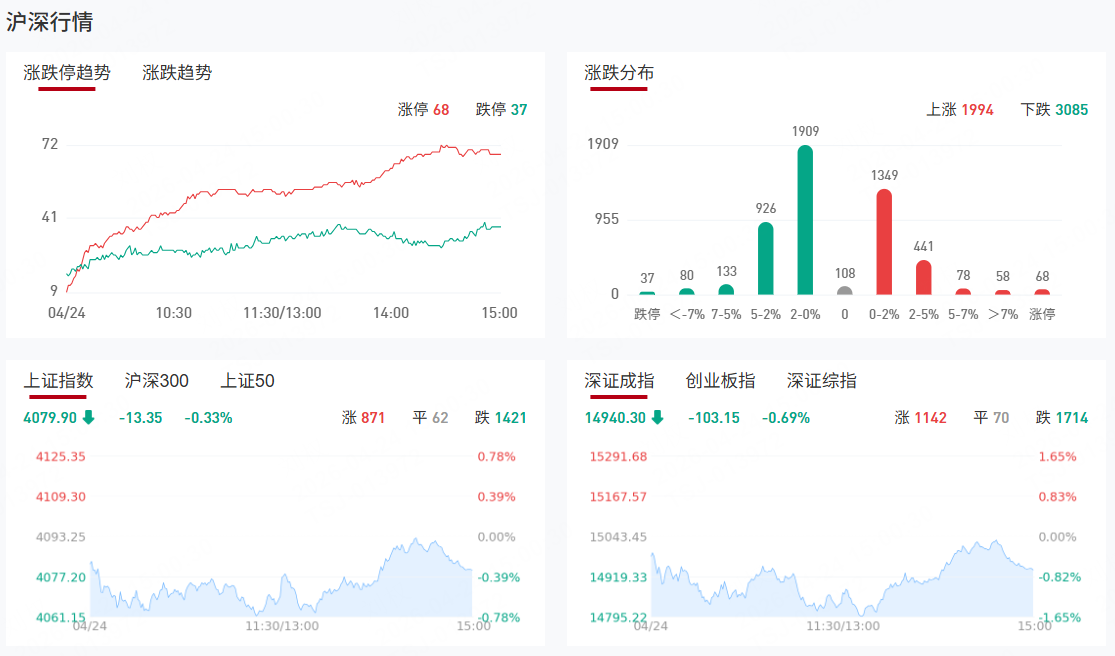Click the 涨停 68 legend label
This screenshot has width=1115, height=656.
pos(423,110)
